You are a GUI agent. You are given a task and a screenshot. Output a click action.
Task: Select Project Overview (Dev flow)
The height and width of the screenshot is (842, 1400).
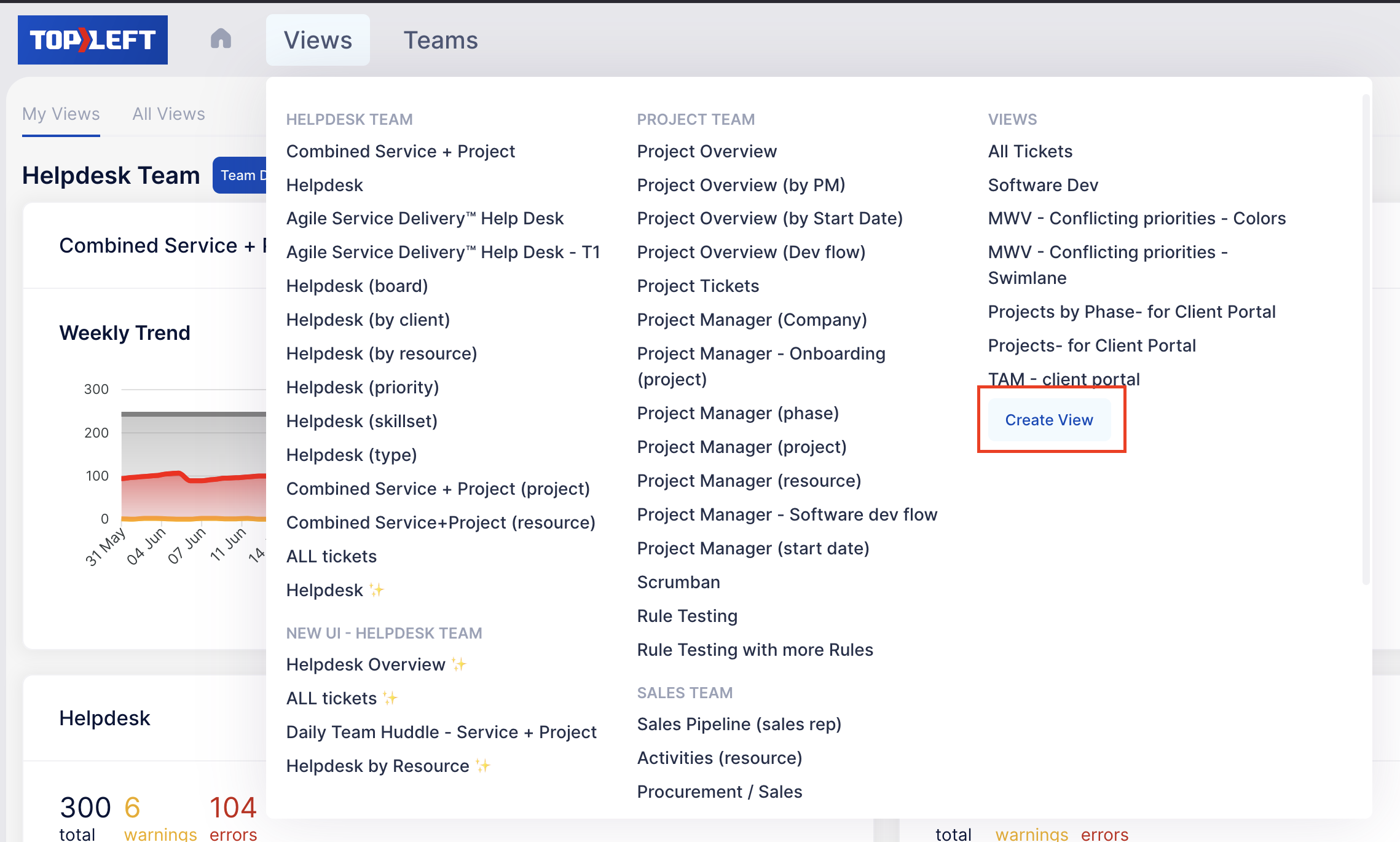tap(751, 252)
